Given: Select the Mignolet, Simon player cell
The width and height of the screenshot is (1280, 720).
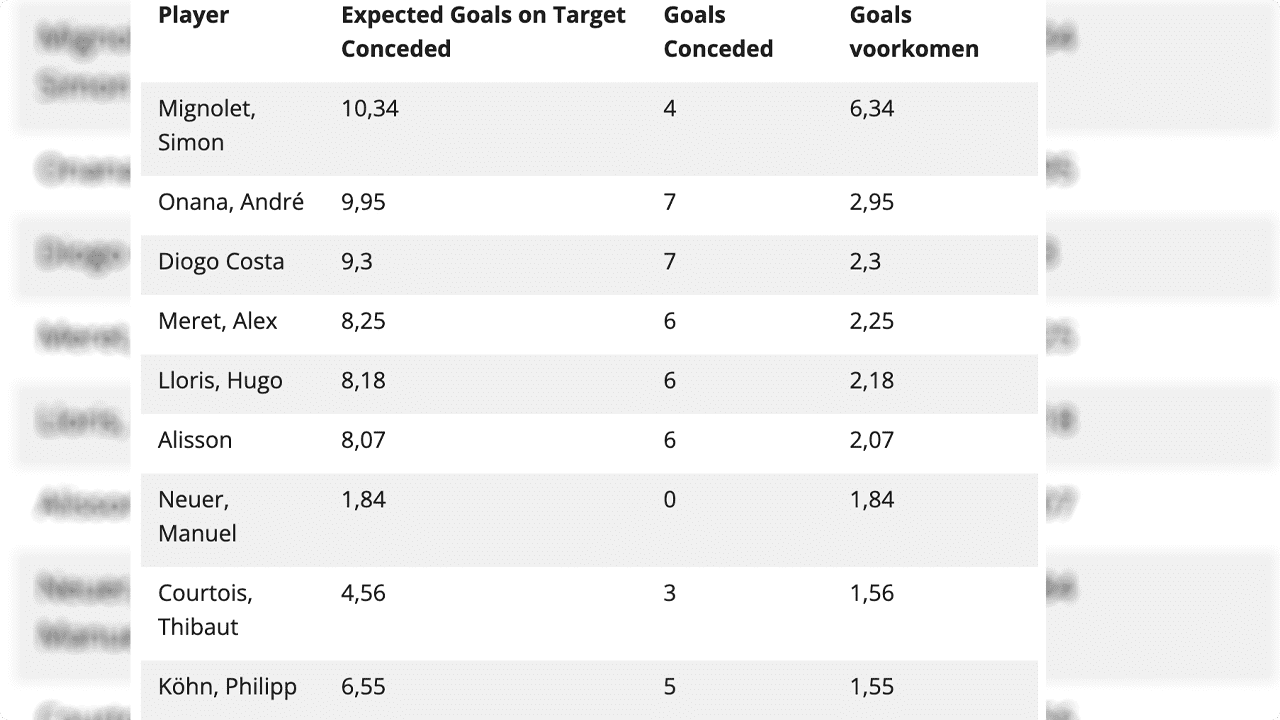Looking at the screenshot, I should [x=207, y=125].
